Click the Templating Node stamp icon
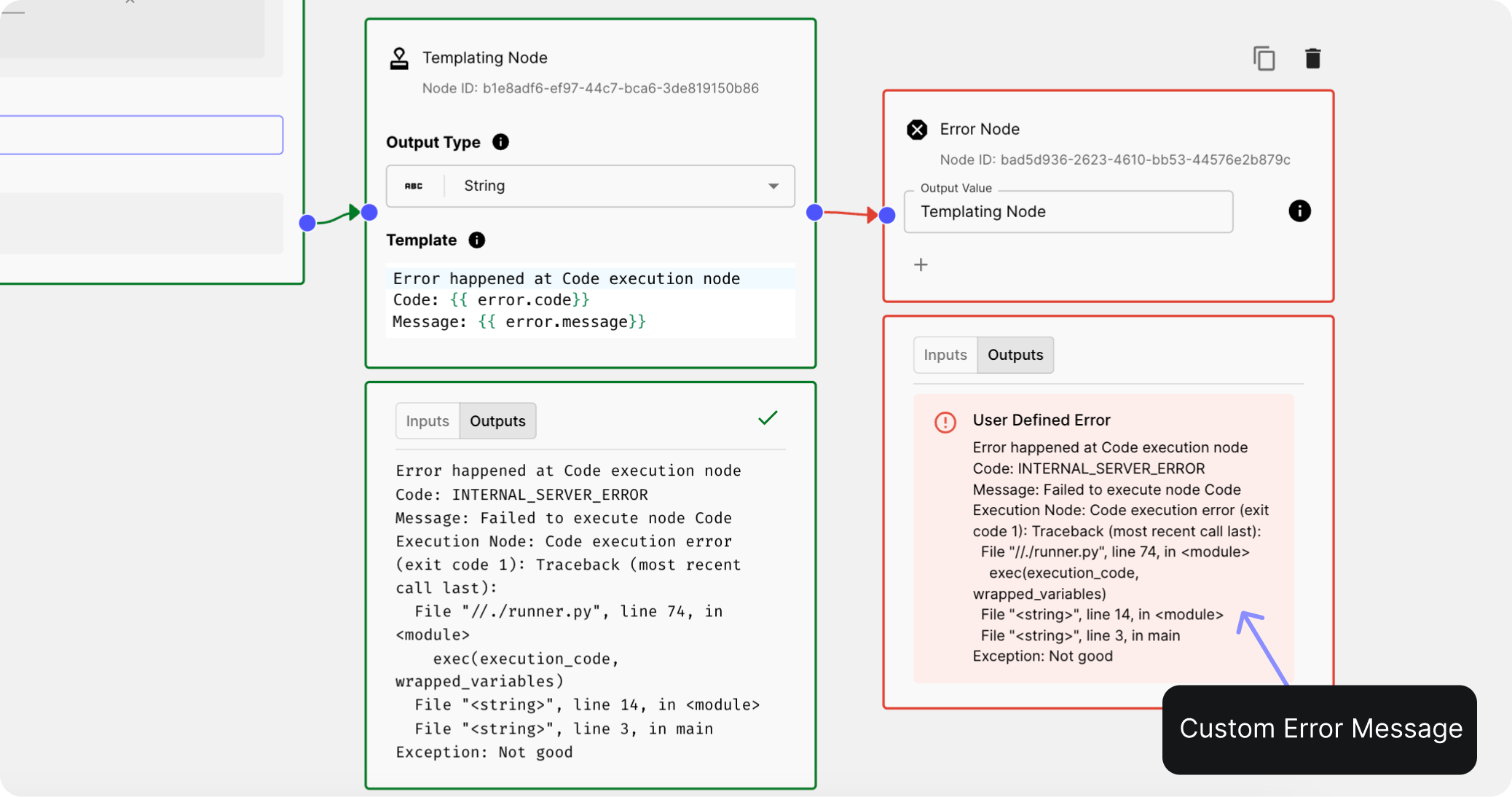1512x797 pixels. coord(399,58)
